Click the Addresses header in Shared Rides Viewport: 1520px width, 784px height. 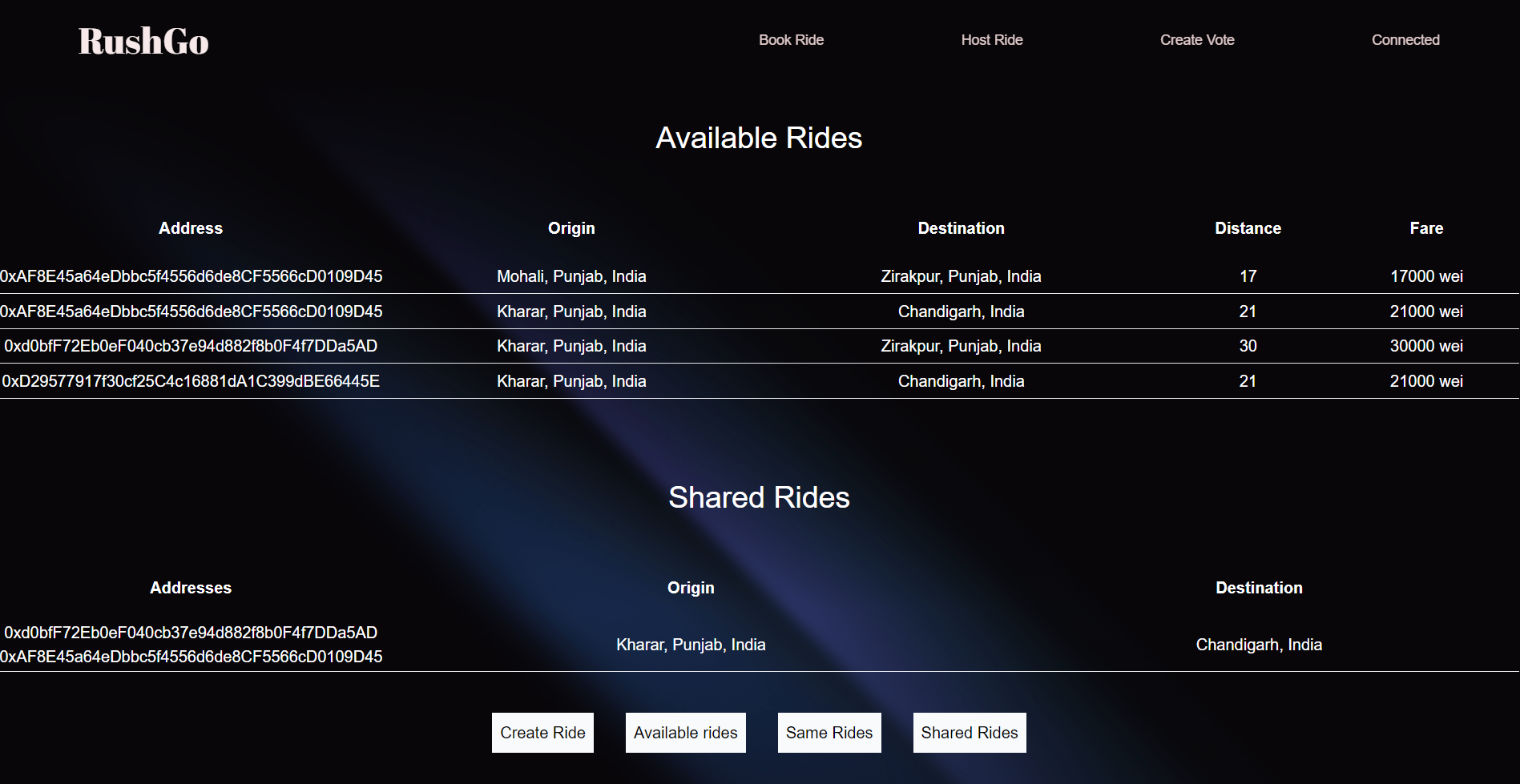(x=191, y=587)
